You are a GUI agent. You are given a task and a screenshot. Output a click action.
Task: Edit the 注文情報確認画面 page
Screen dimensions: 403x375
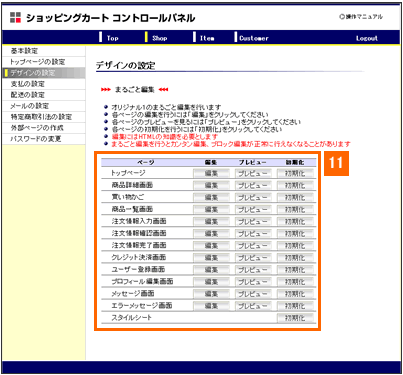click(211, 233)
